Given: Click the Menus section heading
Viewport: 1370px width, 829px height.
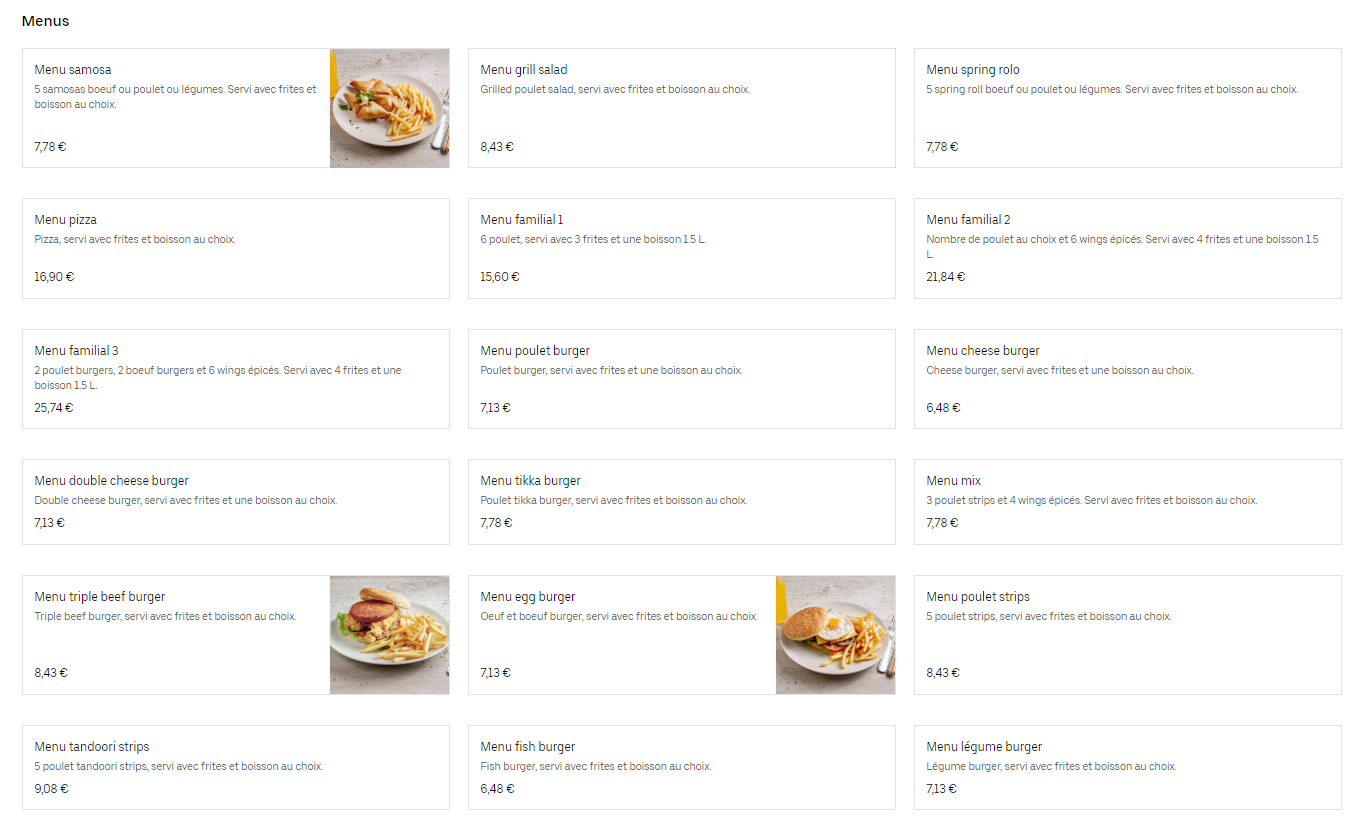Looking at the screenshot, I should click(46, 21).
